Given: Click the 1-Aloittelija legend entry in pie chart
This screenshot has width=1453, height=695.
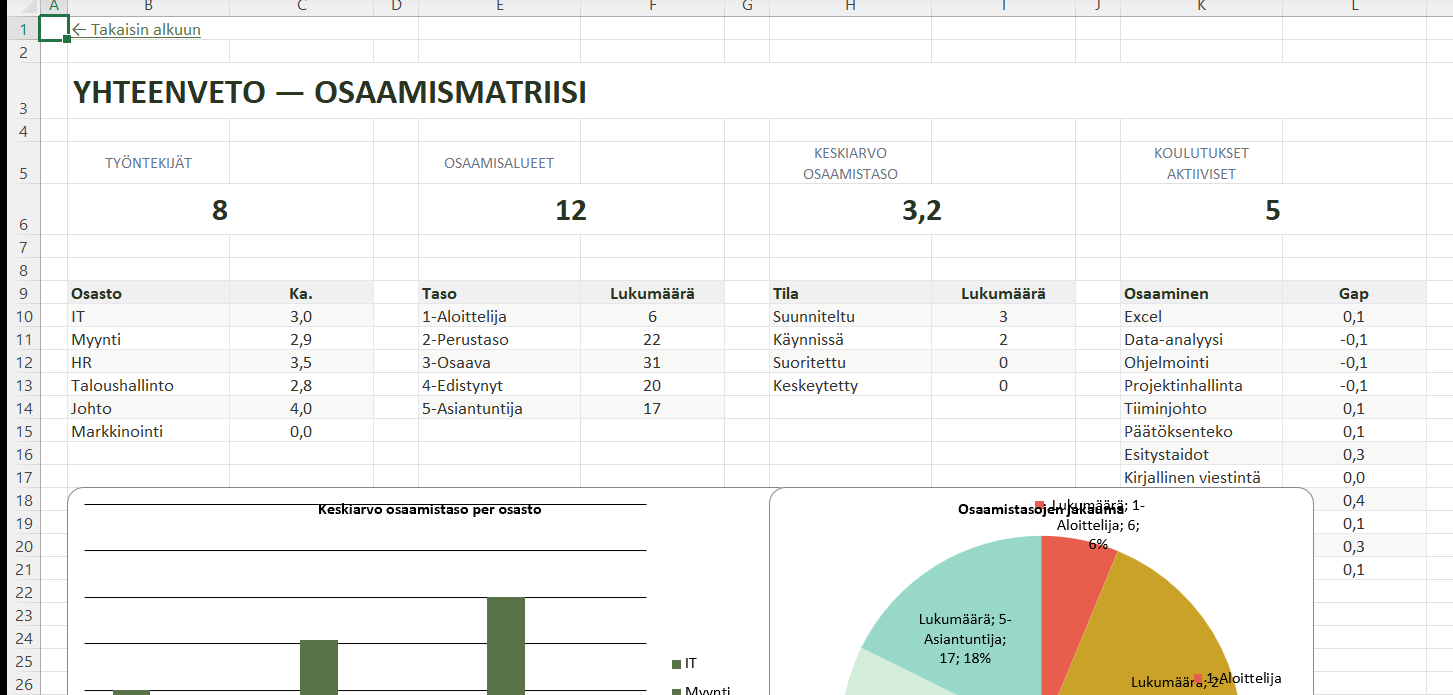Looking at the screenshot, I should tap(1238, 678).
